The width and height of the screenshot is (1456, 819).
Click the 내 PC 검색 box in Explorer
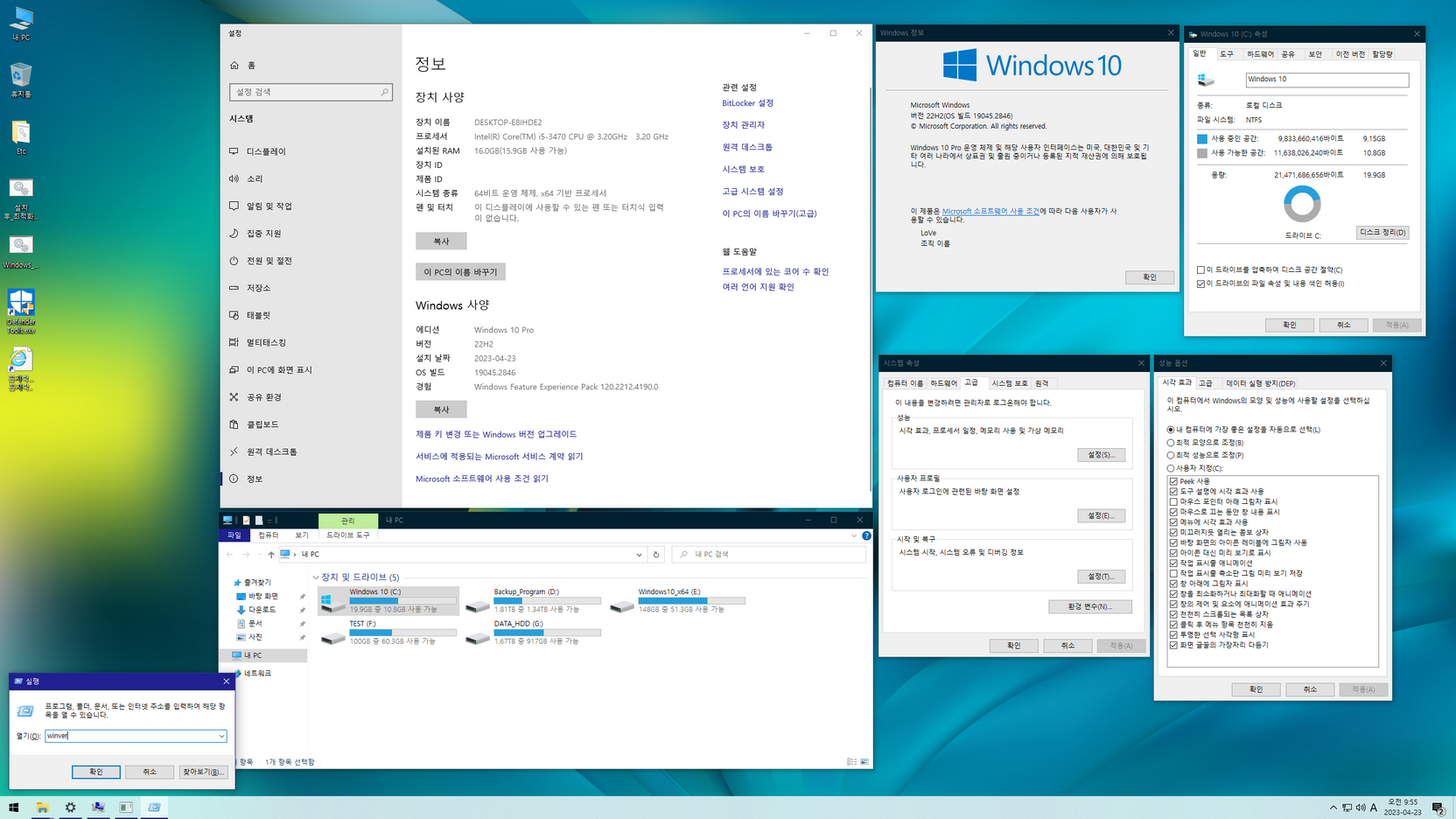769,554
